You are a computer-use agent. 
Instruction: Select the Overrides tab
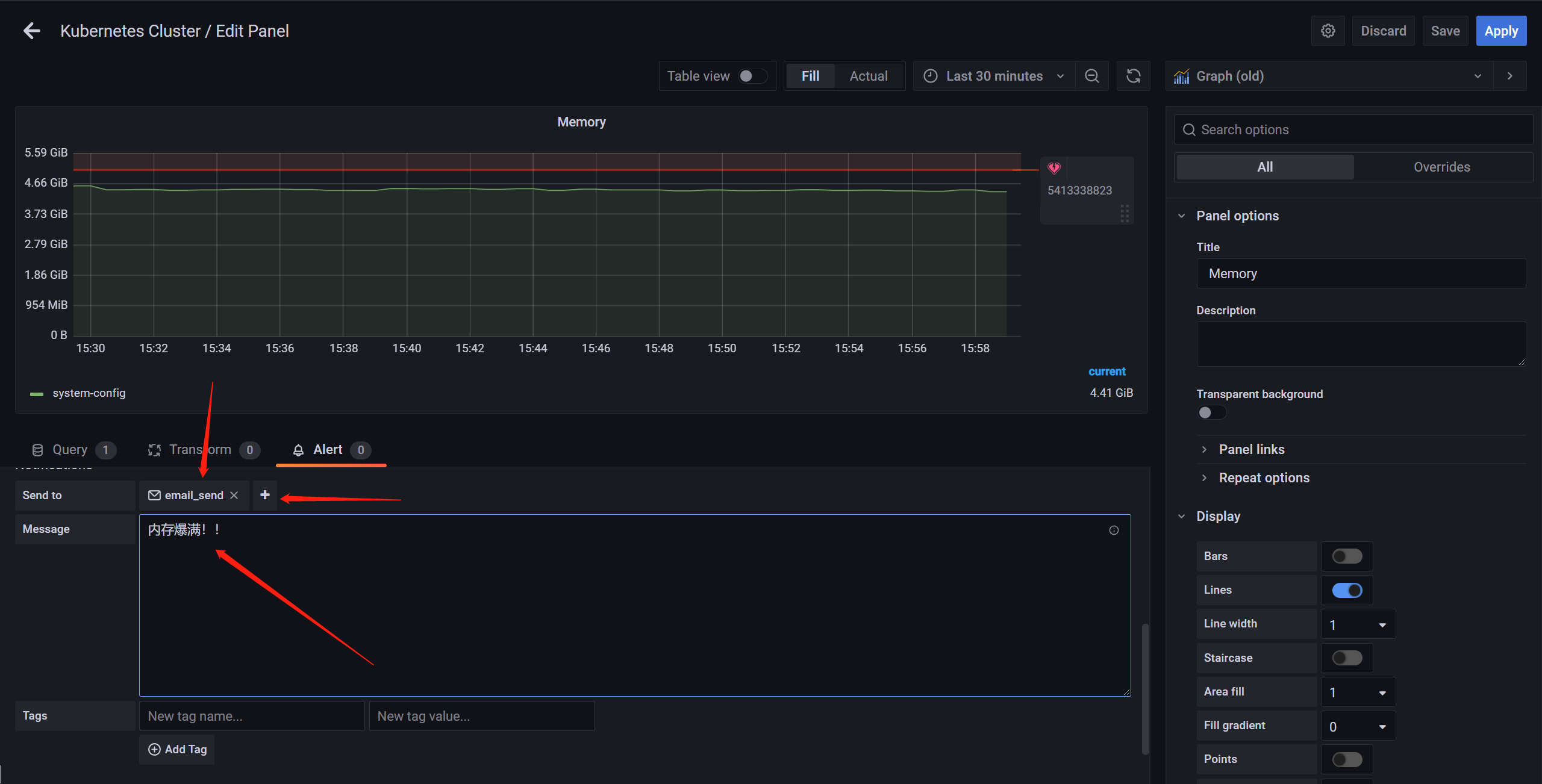pos(1441,167)
